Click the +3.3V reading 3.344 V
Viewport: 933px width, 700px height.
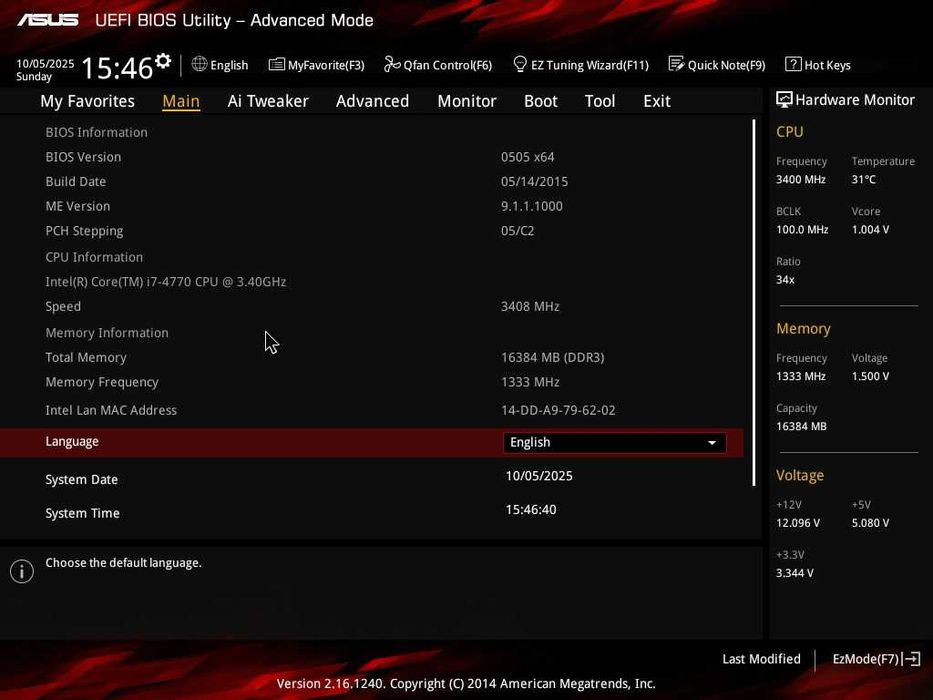pyautogui.click(x=794, y=573)
